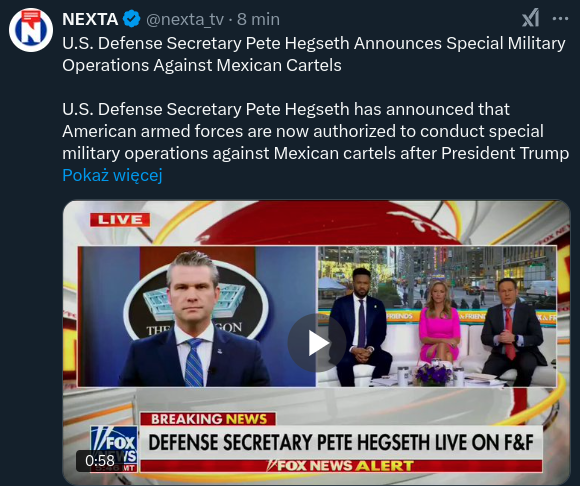
Task: Click the tweet body paragraph text
Action: [x=316, y=131]
